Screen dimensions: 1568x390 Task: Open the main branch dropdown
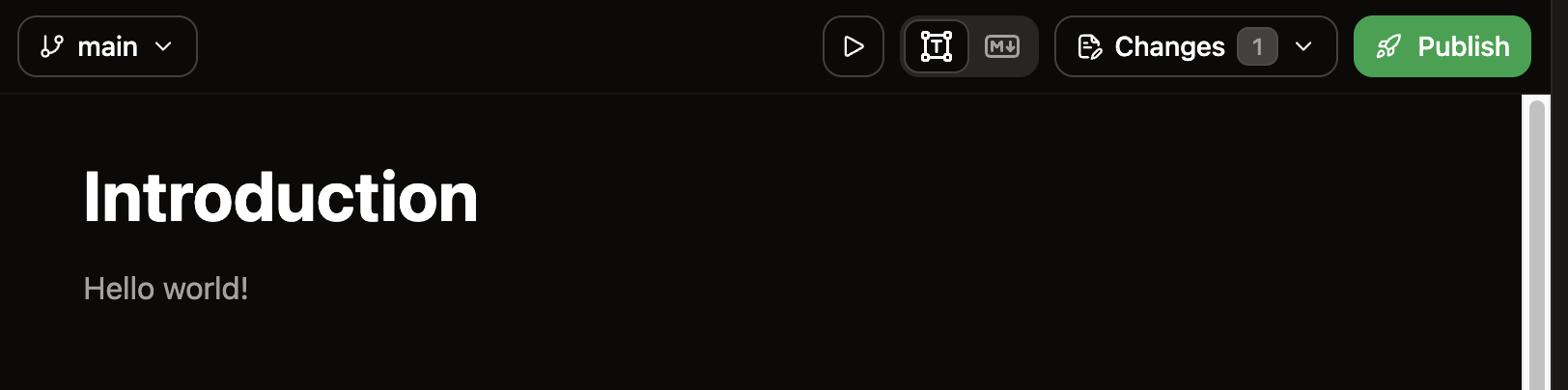[107, 46]
